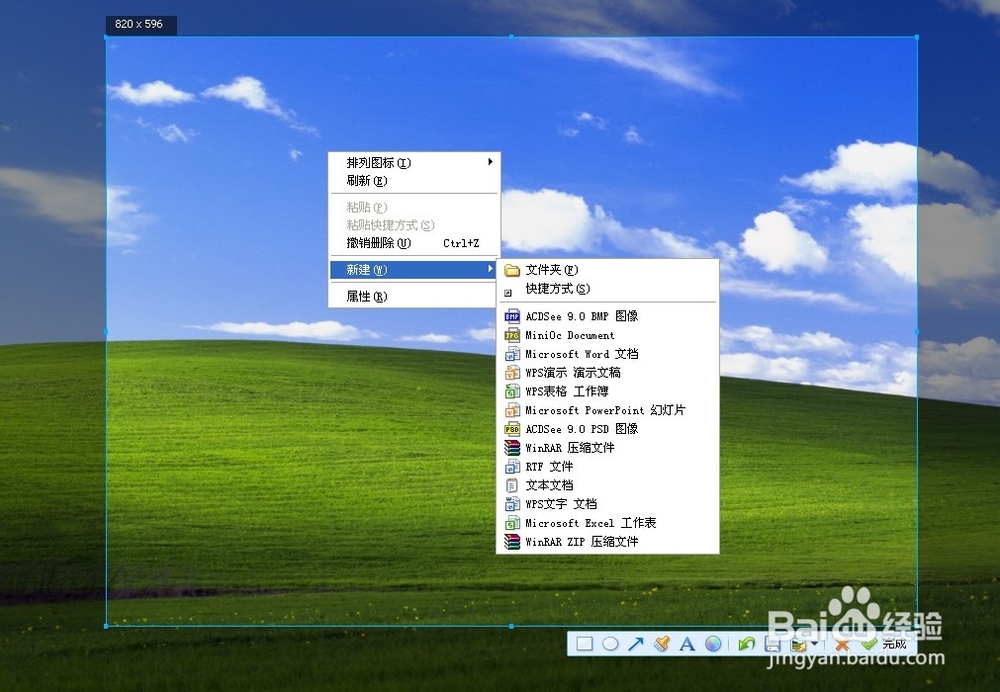Create new WinRAR 压缩文件

click(607, 448)
